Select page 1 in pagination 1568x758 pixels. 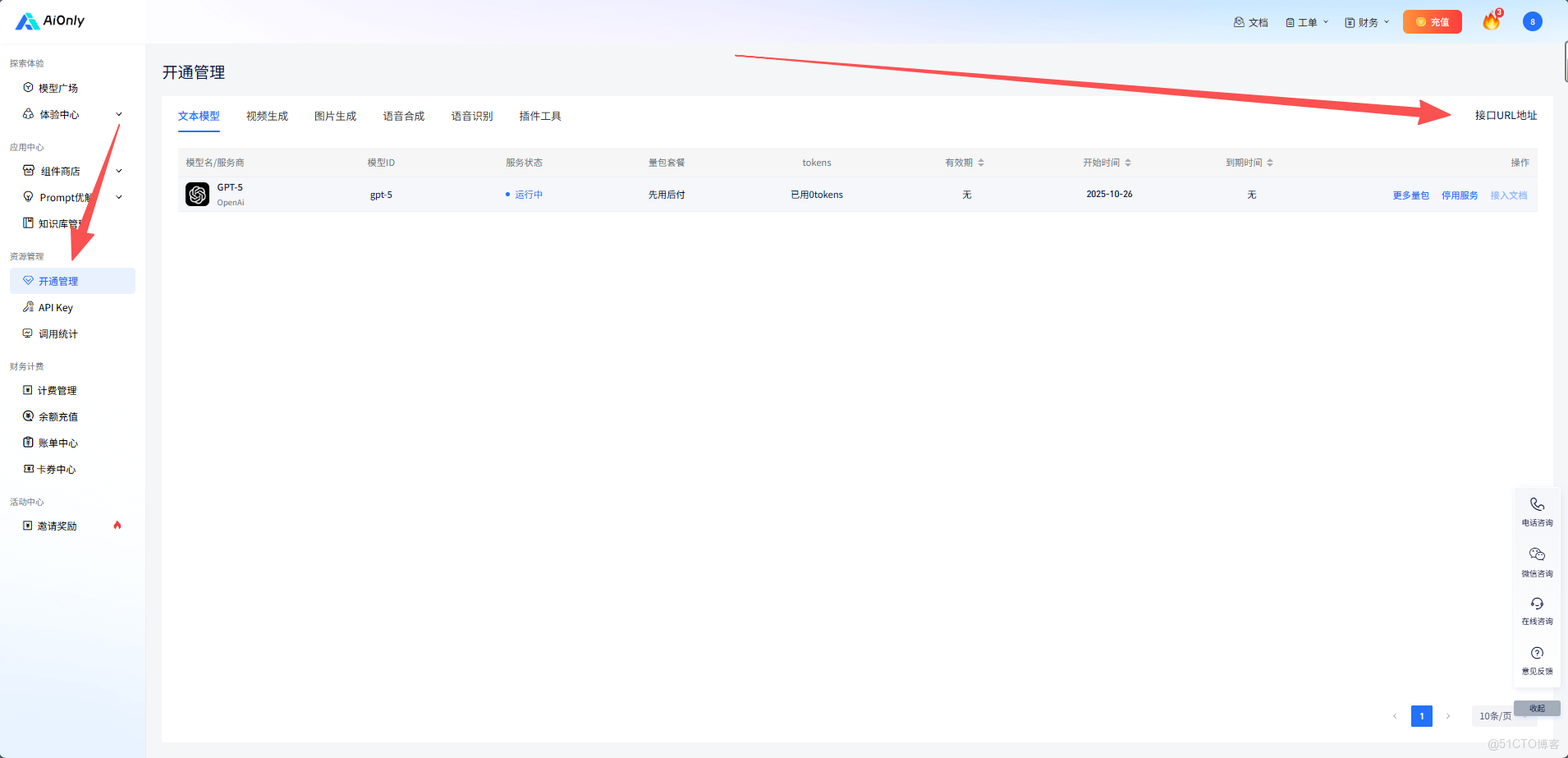(x=1422, y=716)
